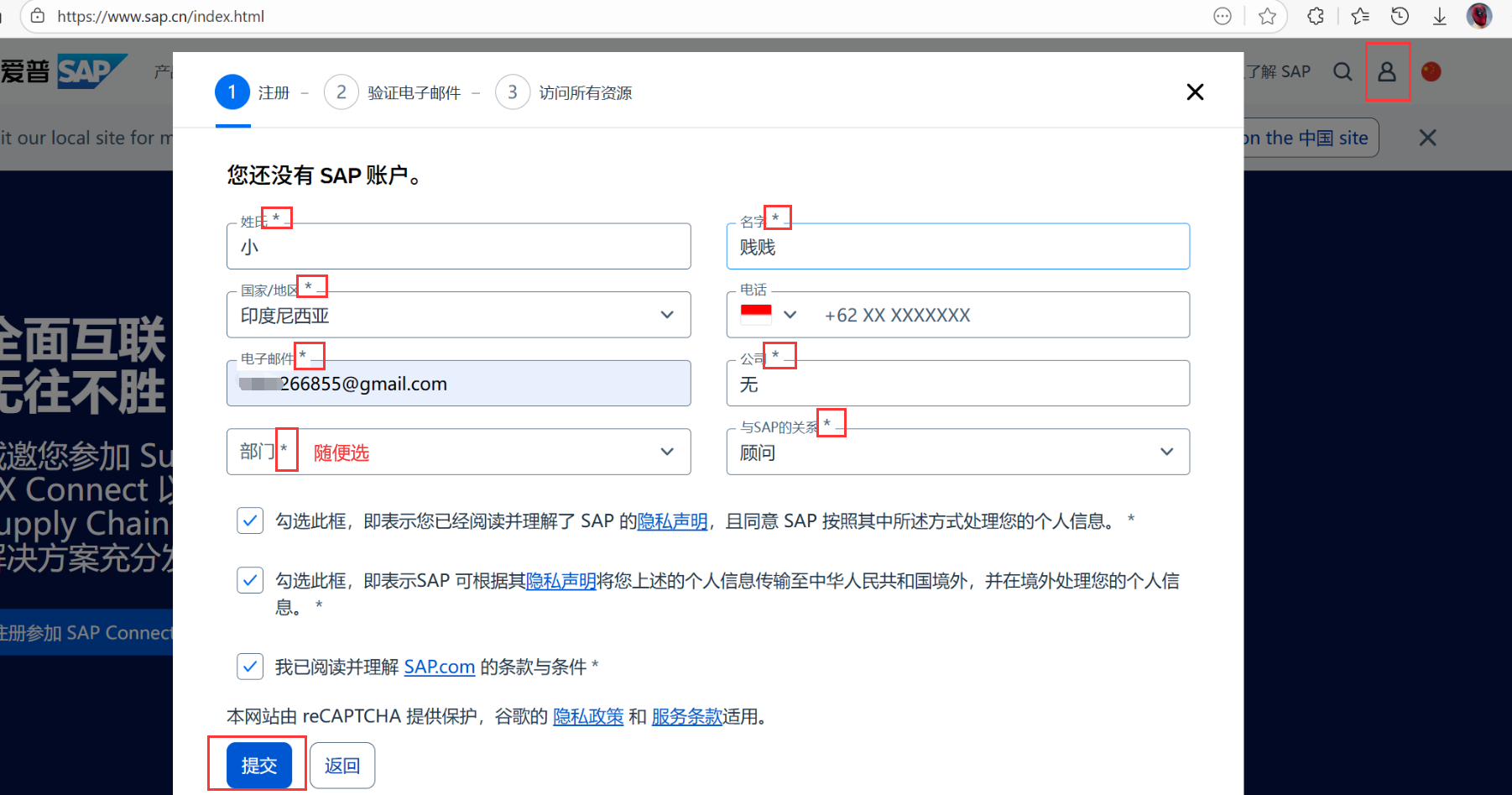Click the 名字 first name field
This screenshot has height=795, width=1512.
957,246
